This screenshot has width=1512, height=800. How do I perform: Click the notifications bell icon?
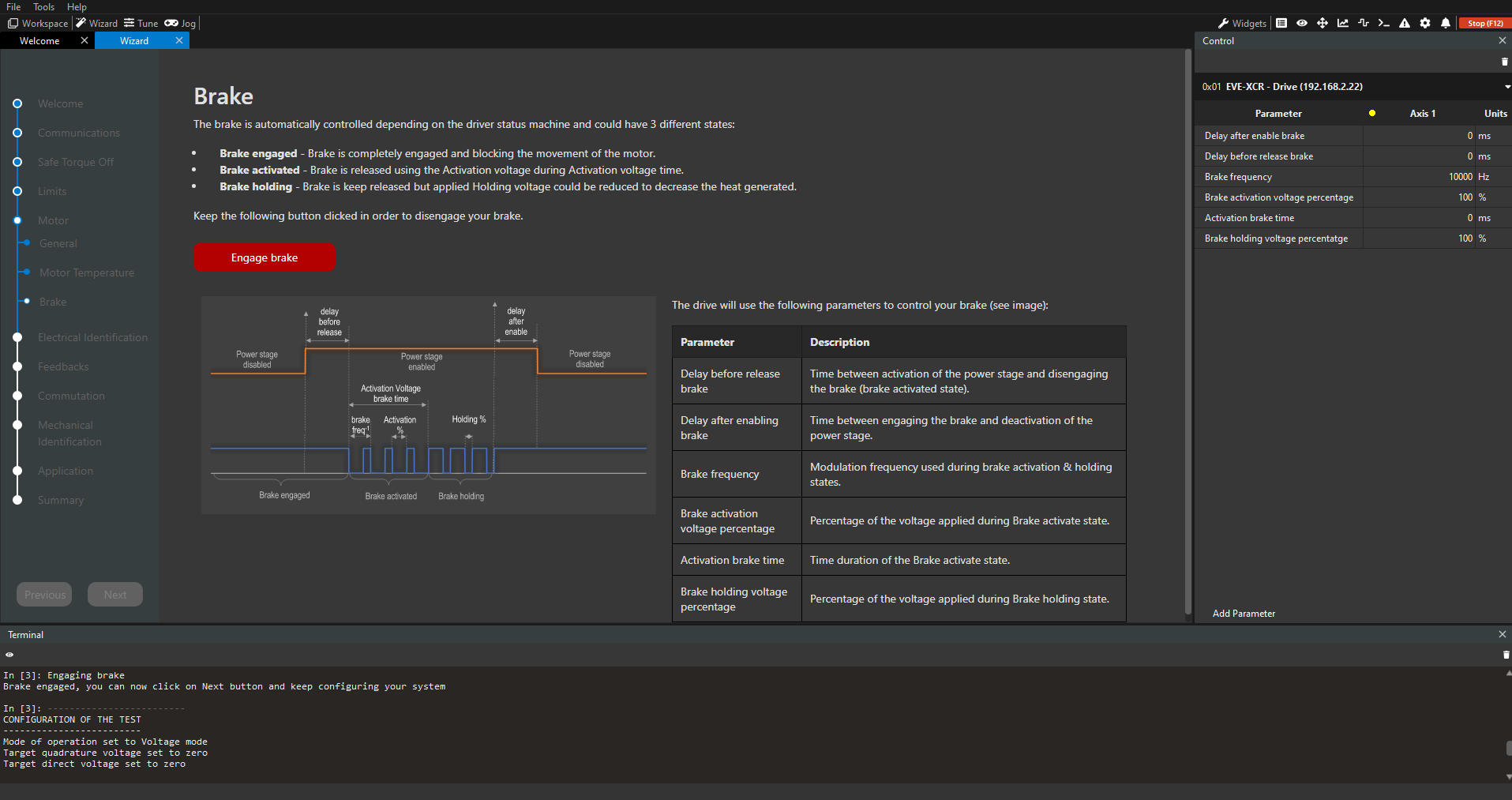coord(1446,23)
